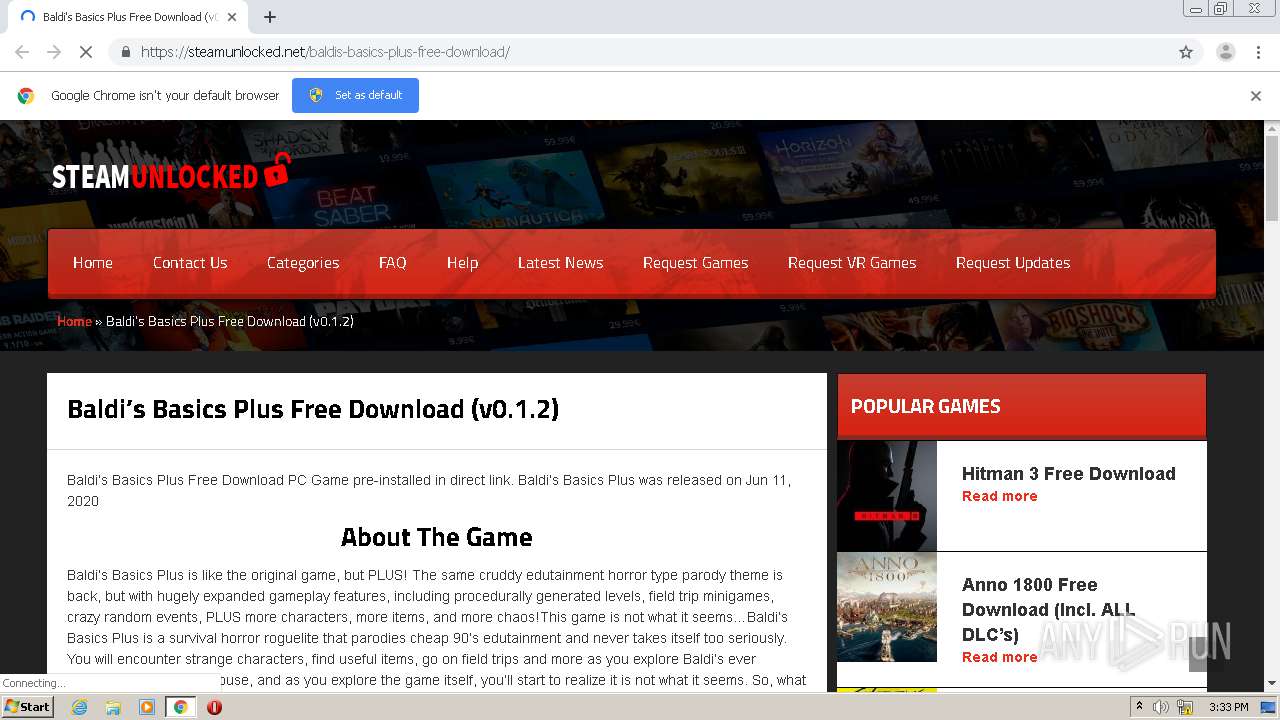Open the Help menu item
This screenshot has height=720, width=1280.
462,263
